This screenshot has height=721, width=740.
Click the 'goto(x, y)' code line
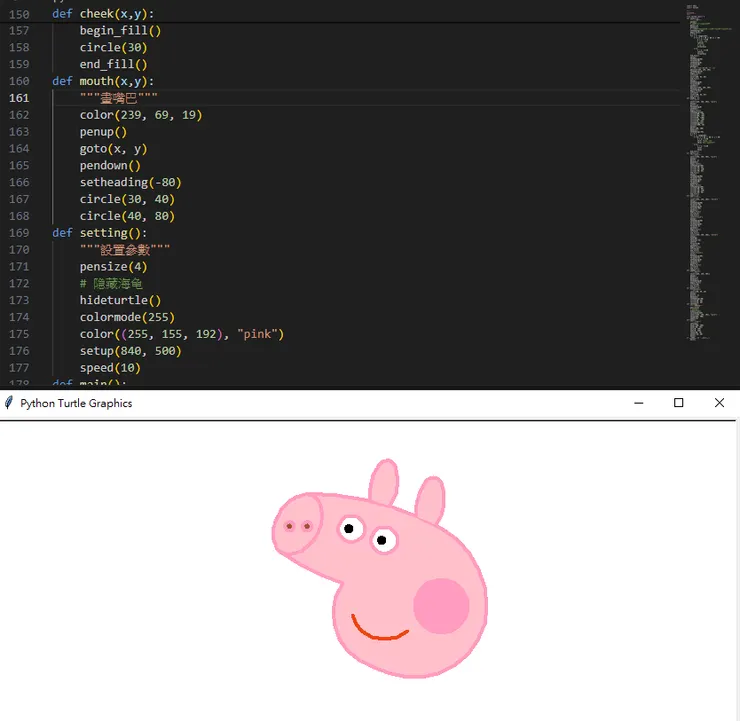point(113,149)
